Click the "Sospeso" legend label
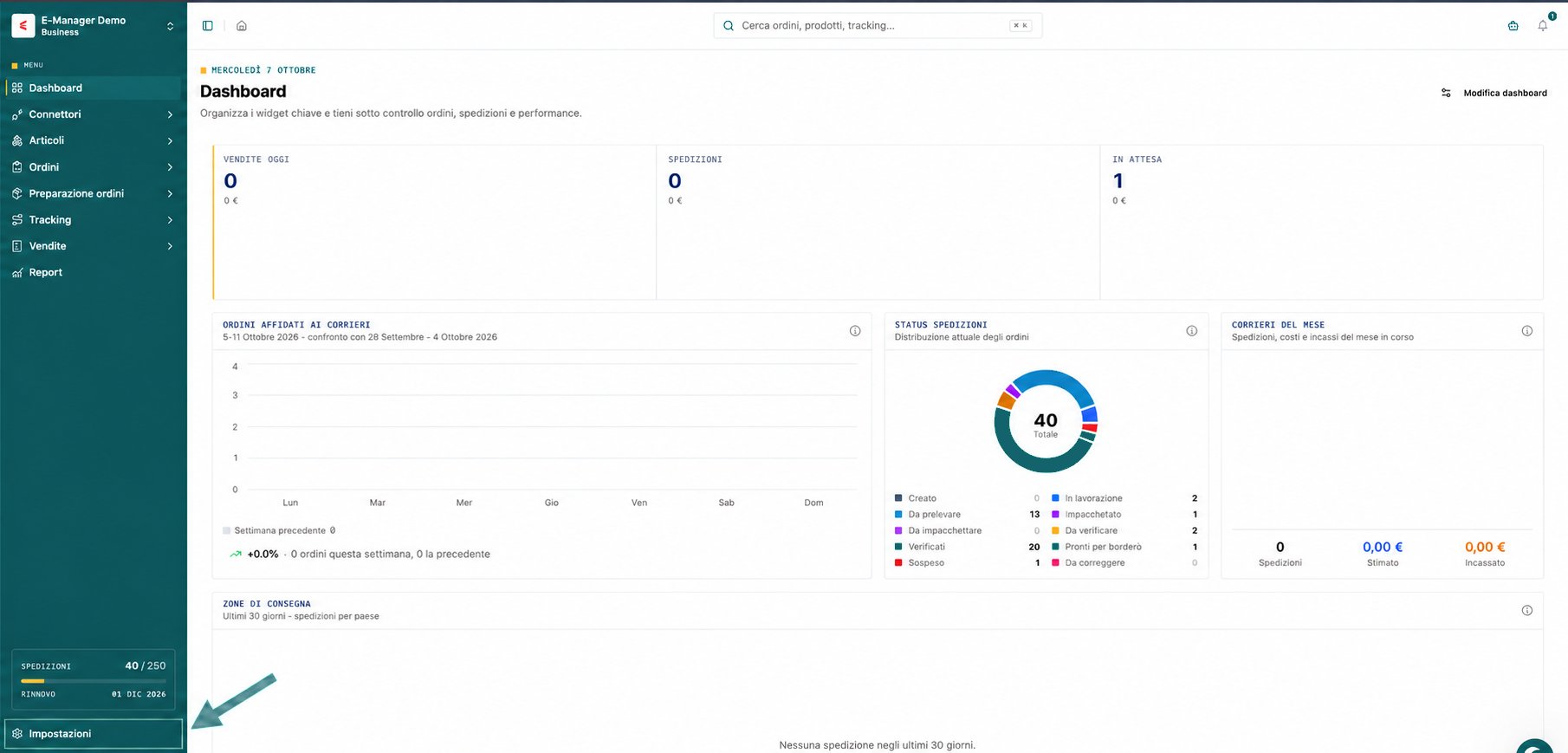1568x753 pixels. pos(926,563)
